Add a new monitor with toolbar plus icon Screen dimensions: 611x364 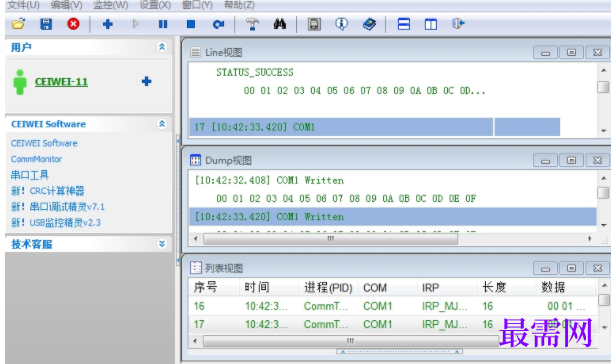(x=108, y=24)
